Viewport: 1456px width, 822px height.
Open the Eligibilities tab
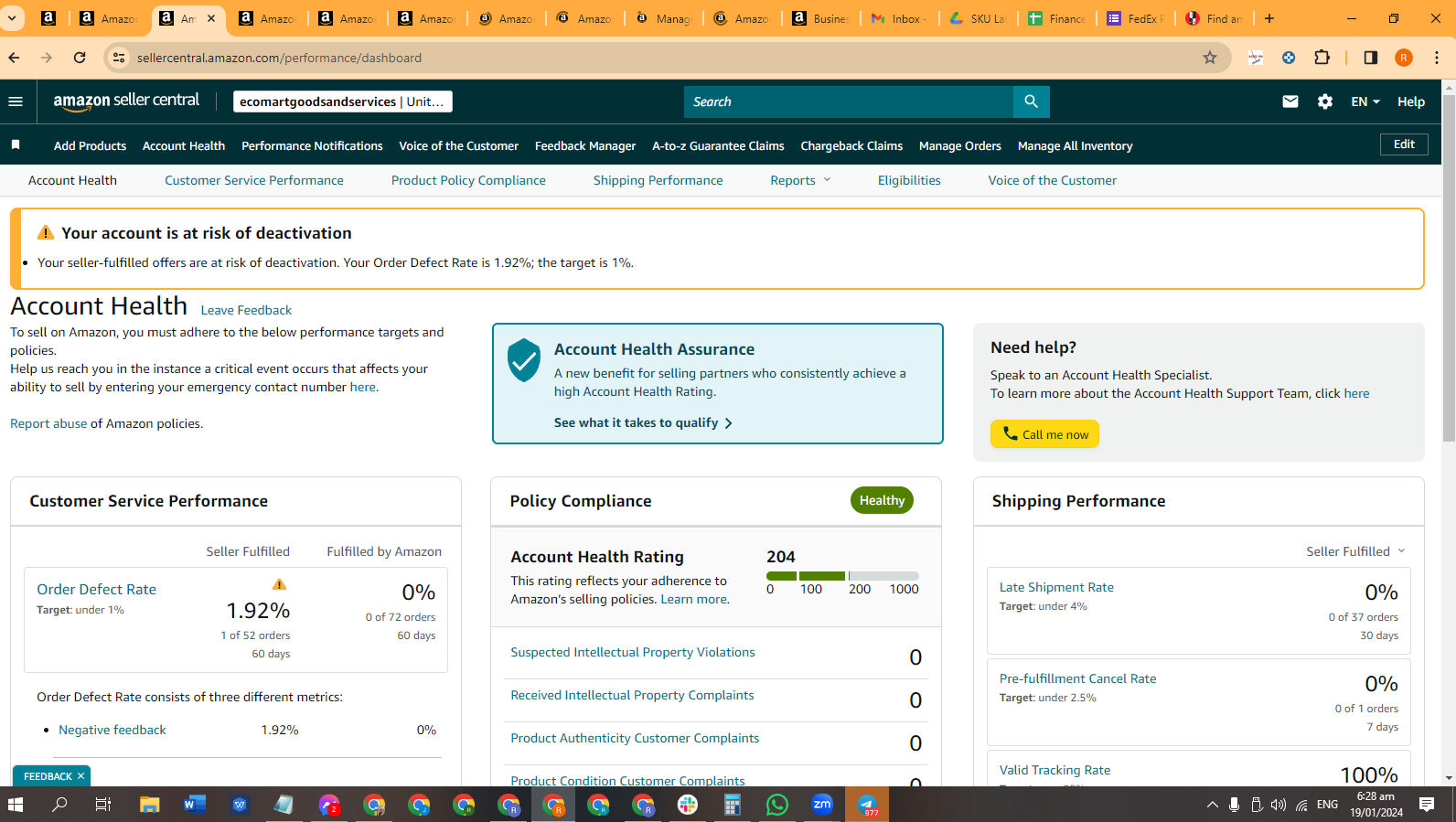click(x=909, y=180)
